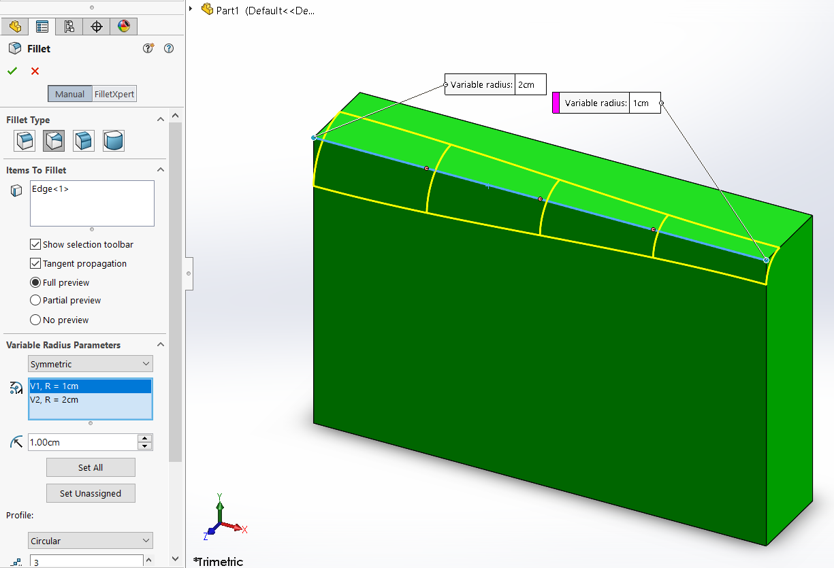The image size is (834, 568).
Task: Open the DisplayManager color wheel tab
Action: (x=124, y=27)
